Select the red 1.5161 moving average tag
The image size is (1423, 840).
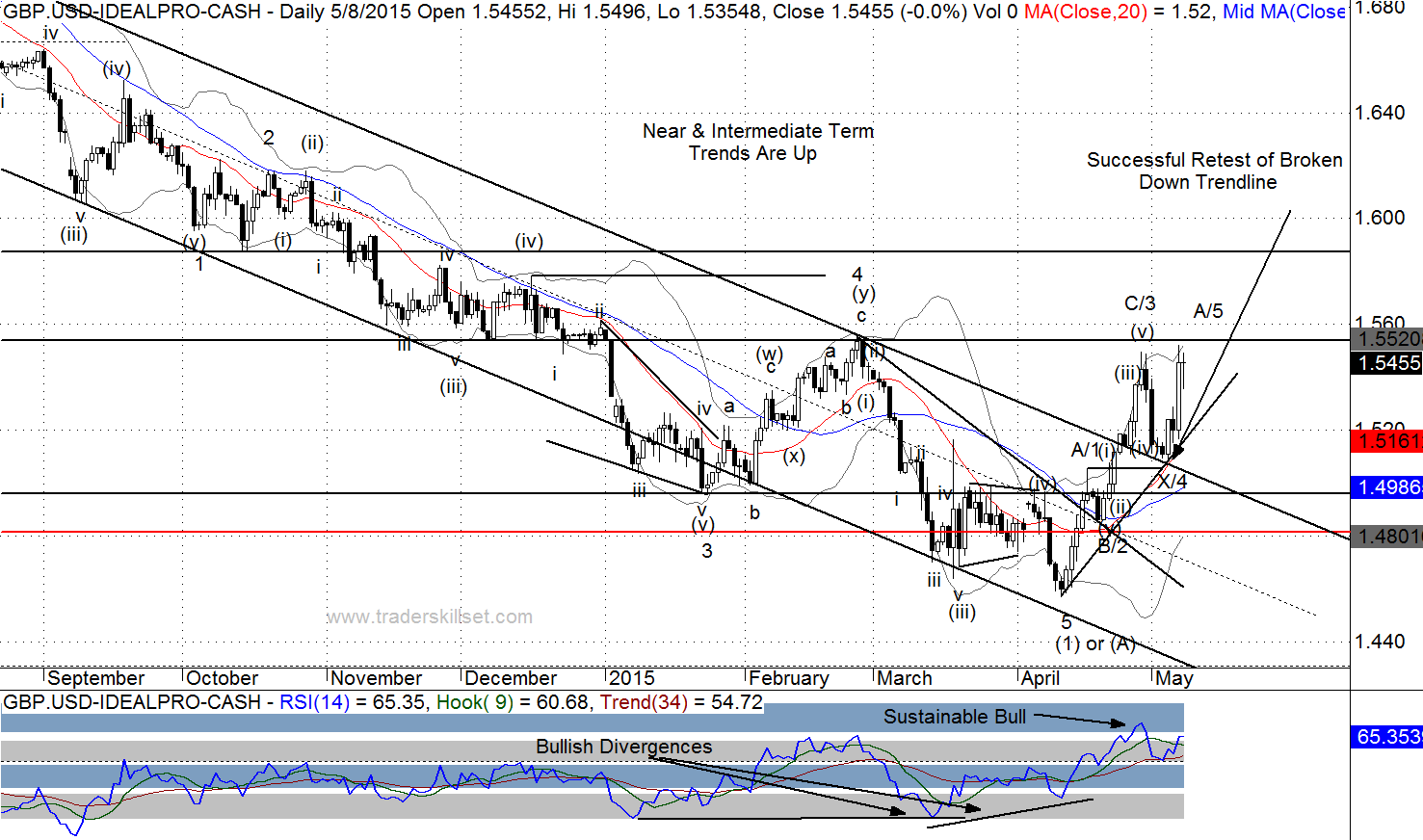(1387, 441)
